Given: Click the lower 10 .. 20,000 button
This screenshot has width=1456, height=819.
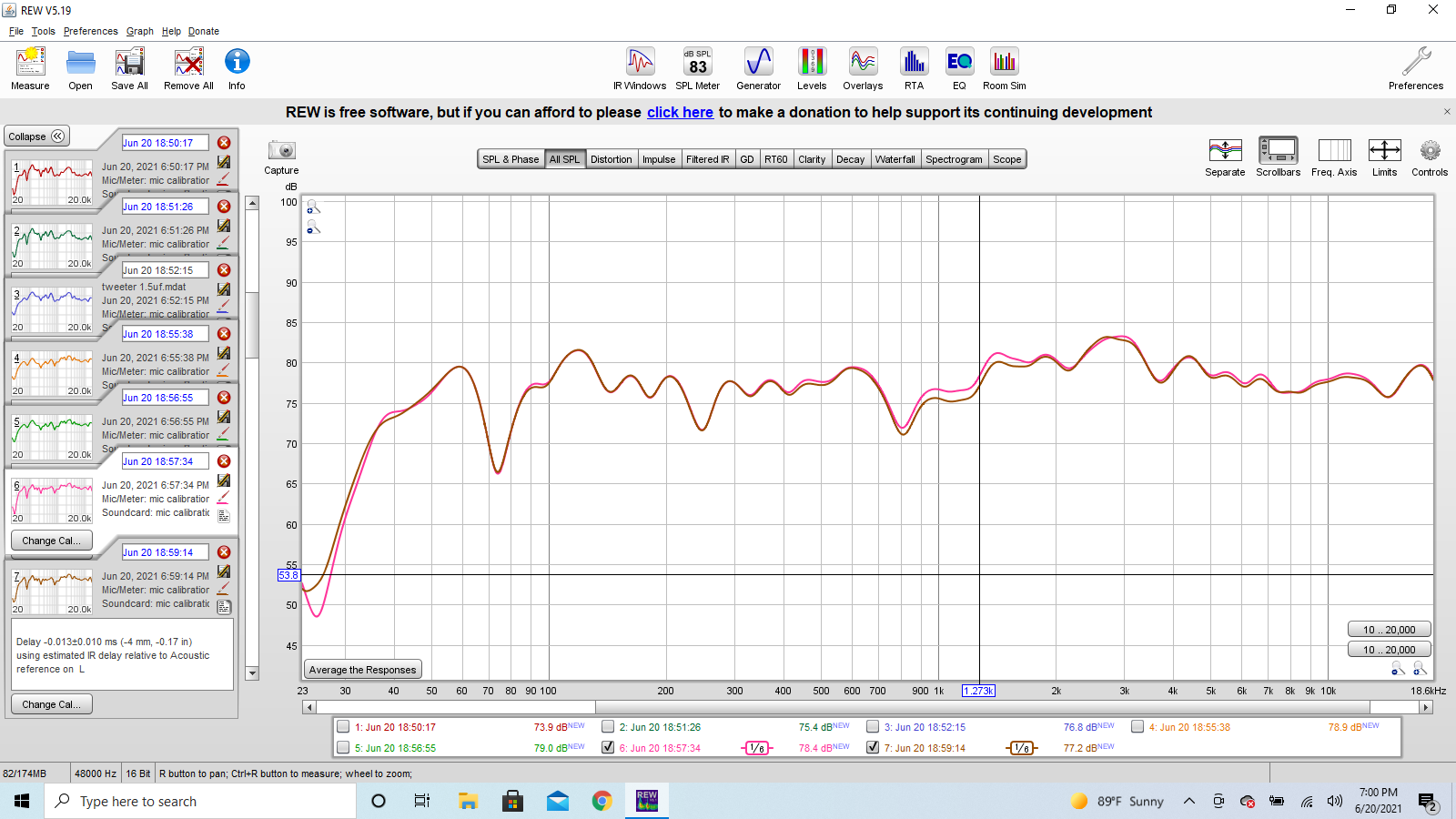Looking at the screenshot, I should tap(1389, 650).
